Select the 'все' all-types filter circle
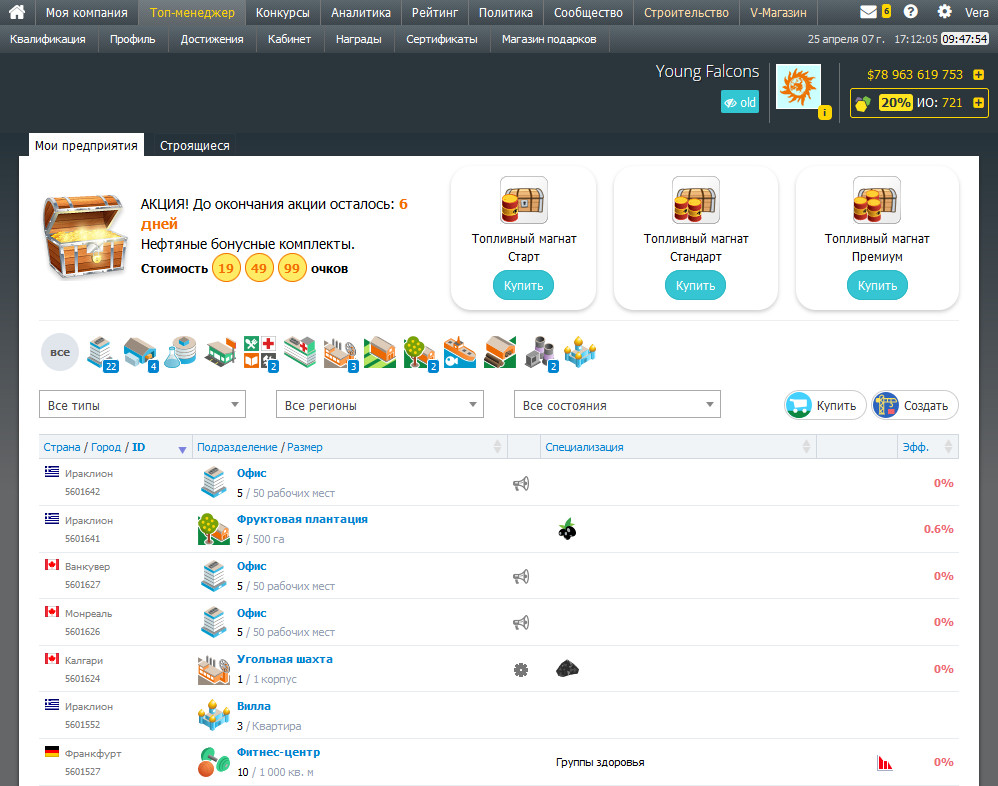998x786 pixels. point(60,352)
